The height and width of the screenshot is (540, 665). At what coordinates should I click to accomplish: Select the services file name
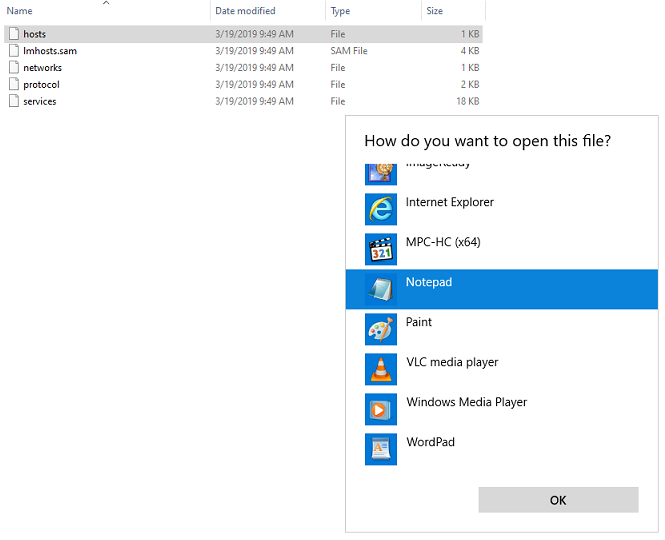click(40, 102)
